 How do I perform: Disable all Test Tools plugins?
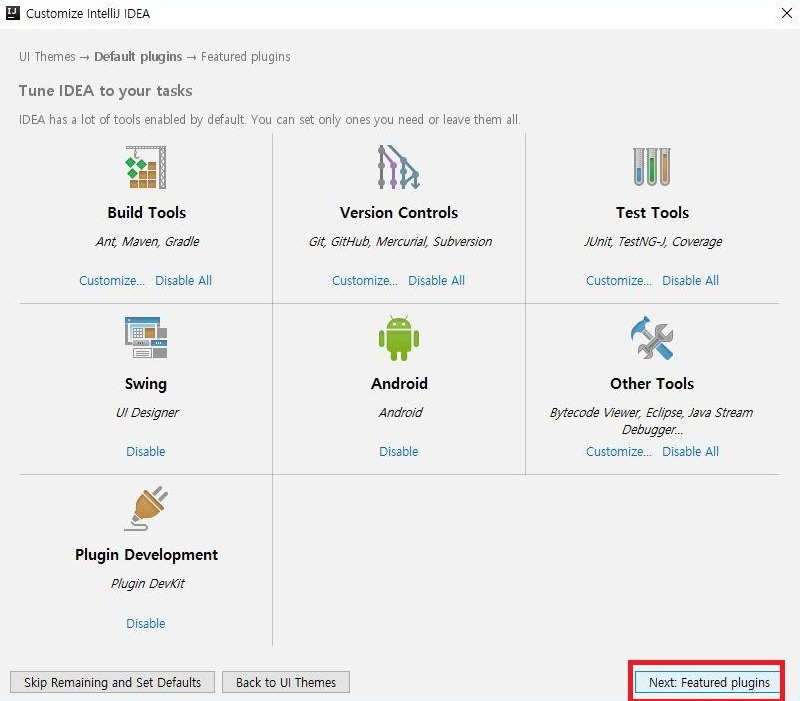[690, 281]
